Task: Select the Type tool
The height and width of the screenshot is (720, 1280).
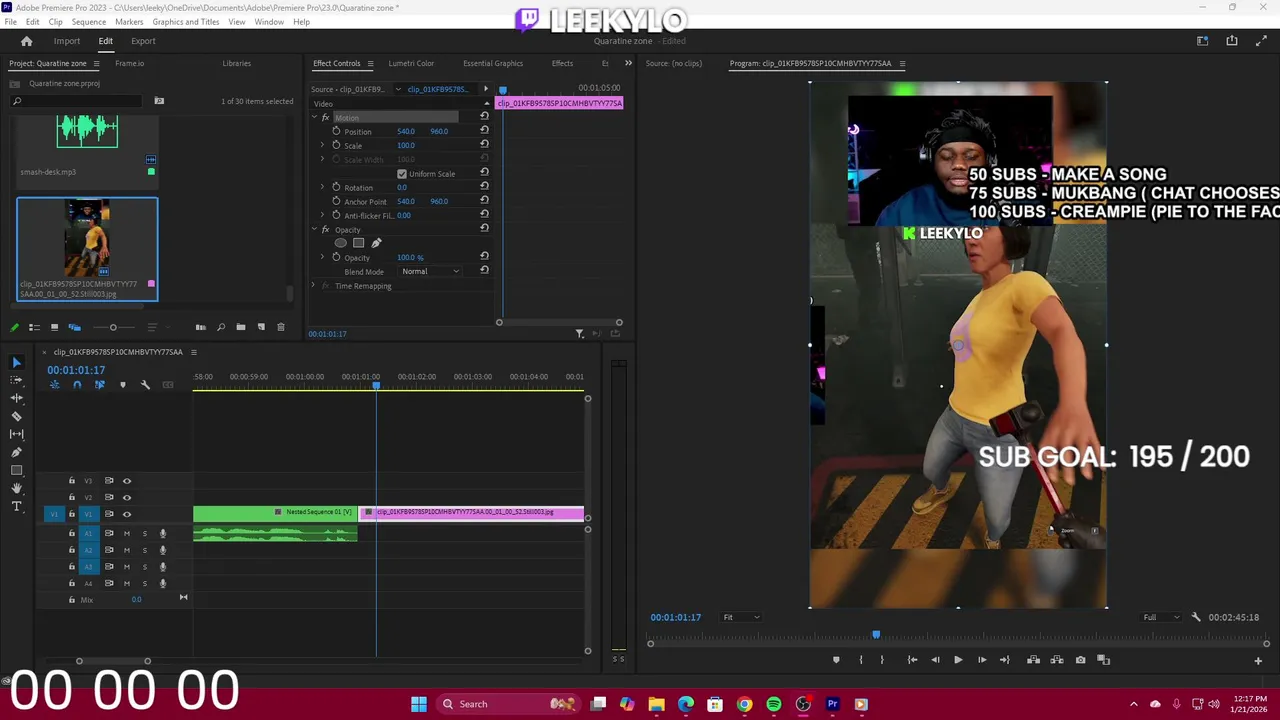Action: [17, 507]
